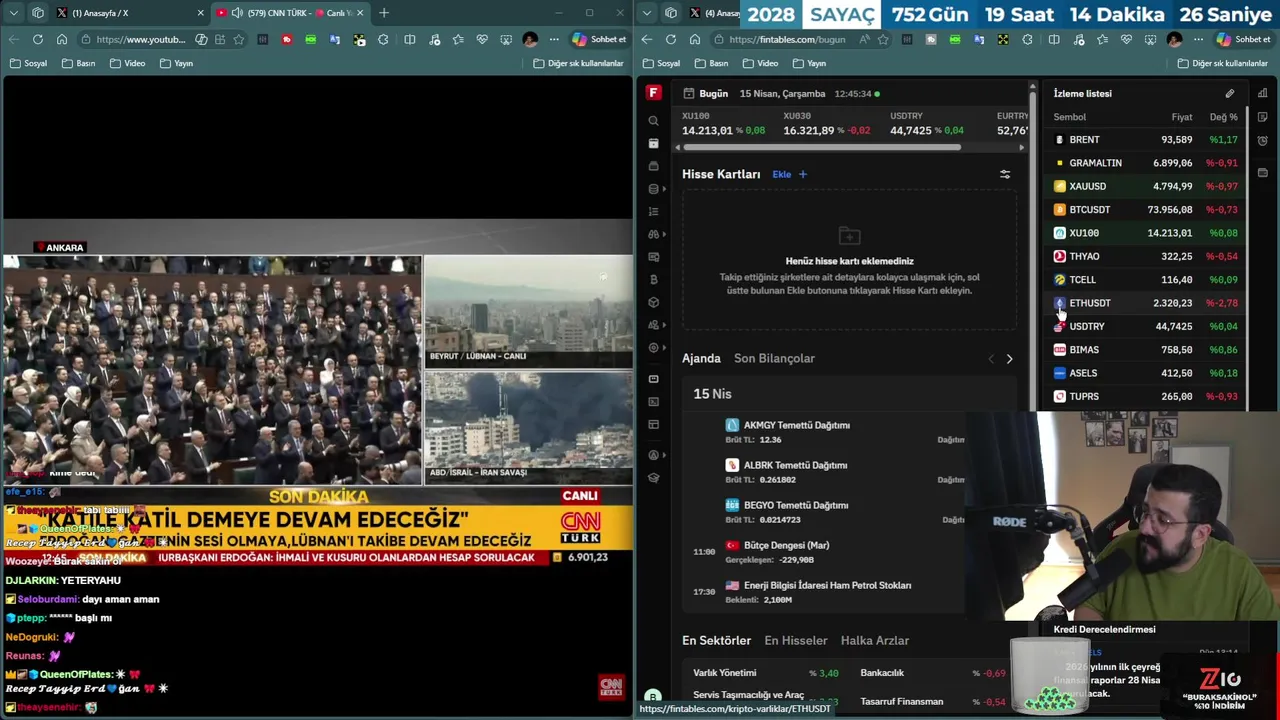Image resolution: width=1280 pixels, height=720 pixels.
Task: Open XAUUSD row in watchlist
Action: 1146,186
